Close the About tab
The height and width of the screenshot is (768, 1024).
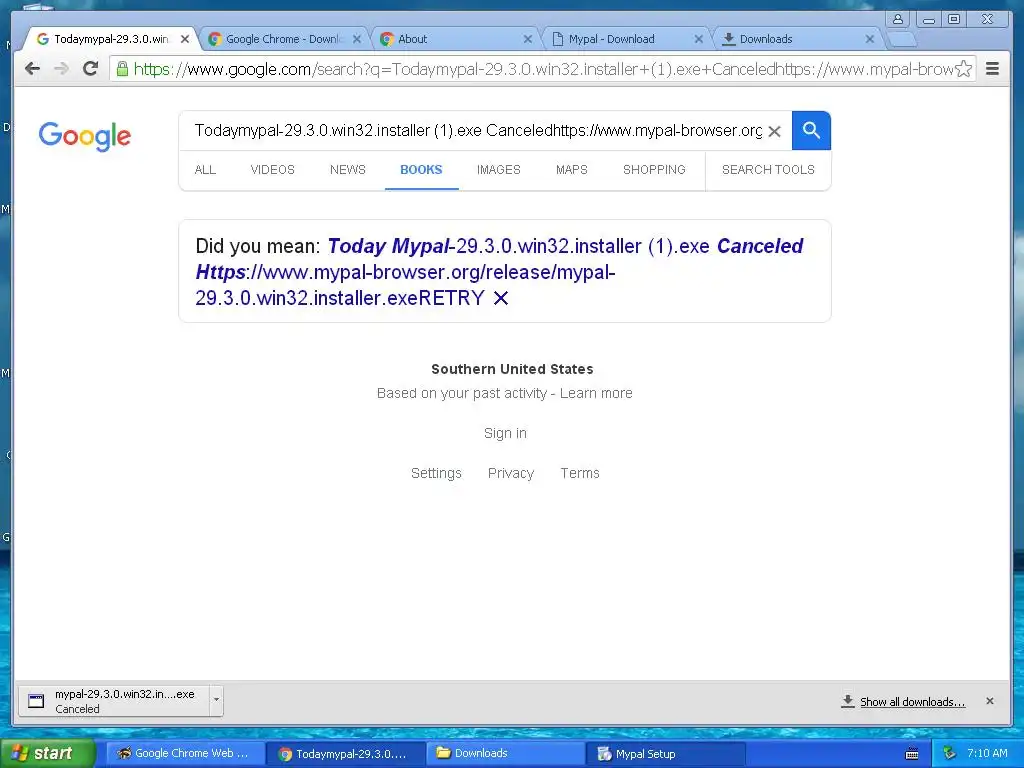pyautogui.click(x=528, y=39)
